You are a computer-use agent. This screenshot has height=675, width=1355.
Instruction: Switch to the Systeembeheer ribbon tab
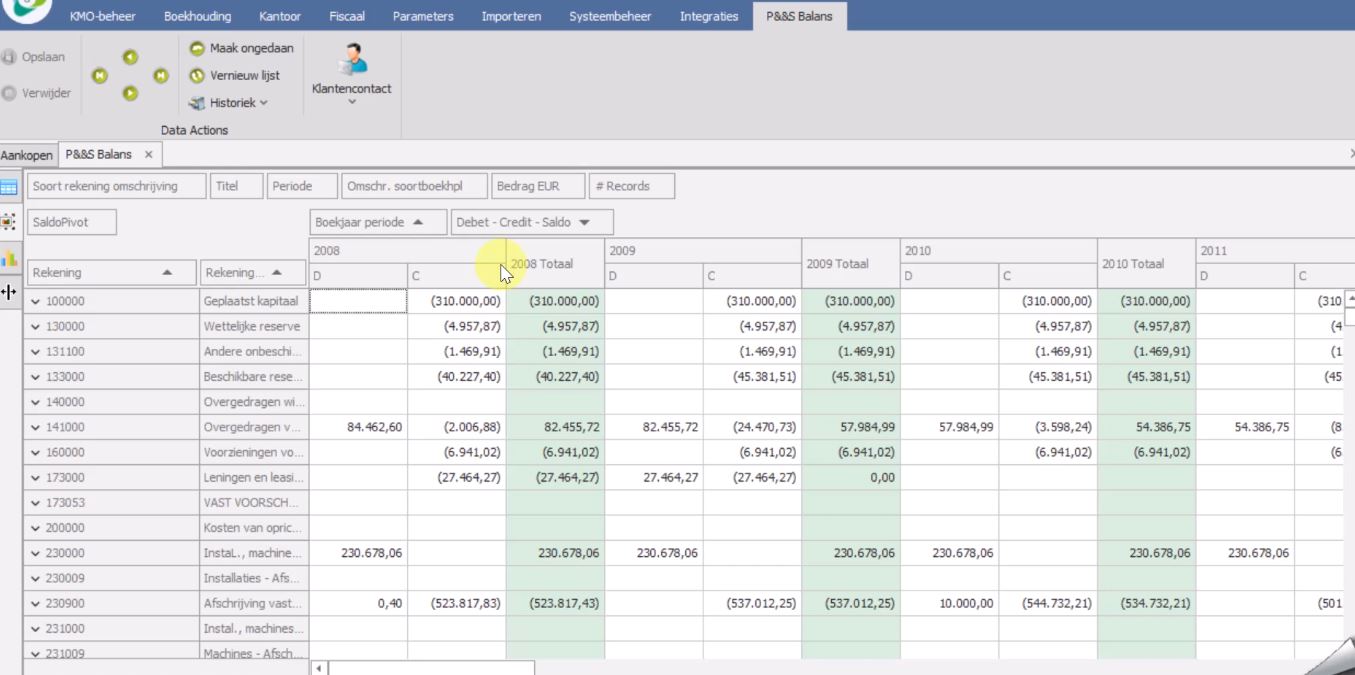click(610, 16)
